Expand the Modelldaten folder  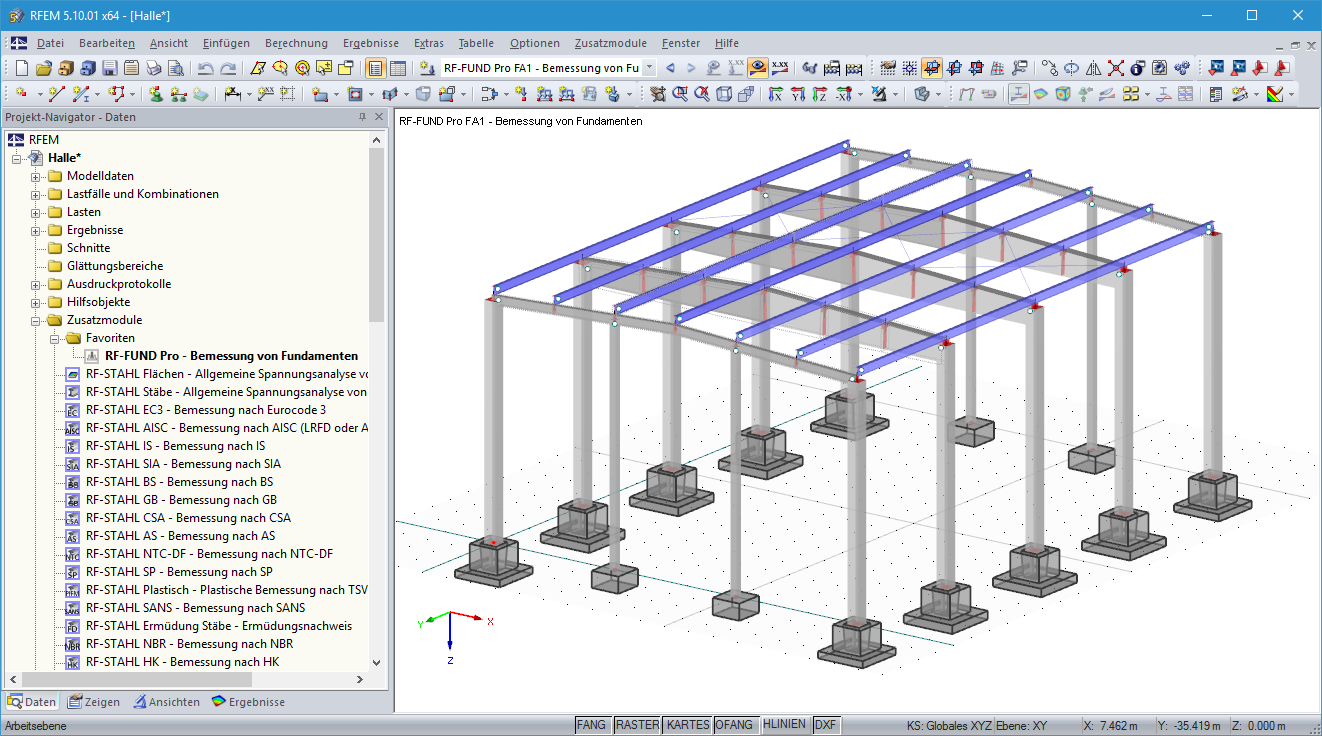point(36,176)
